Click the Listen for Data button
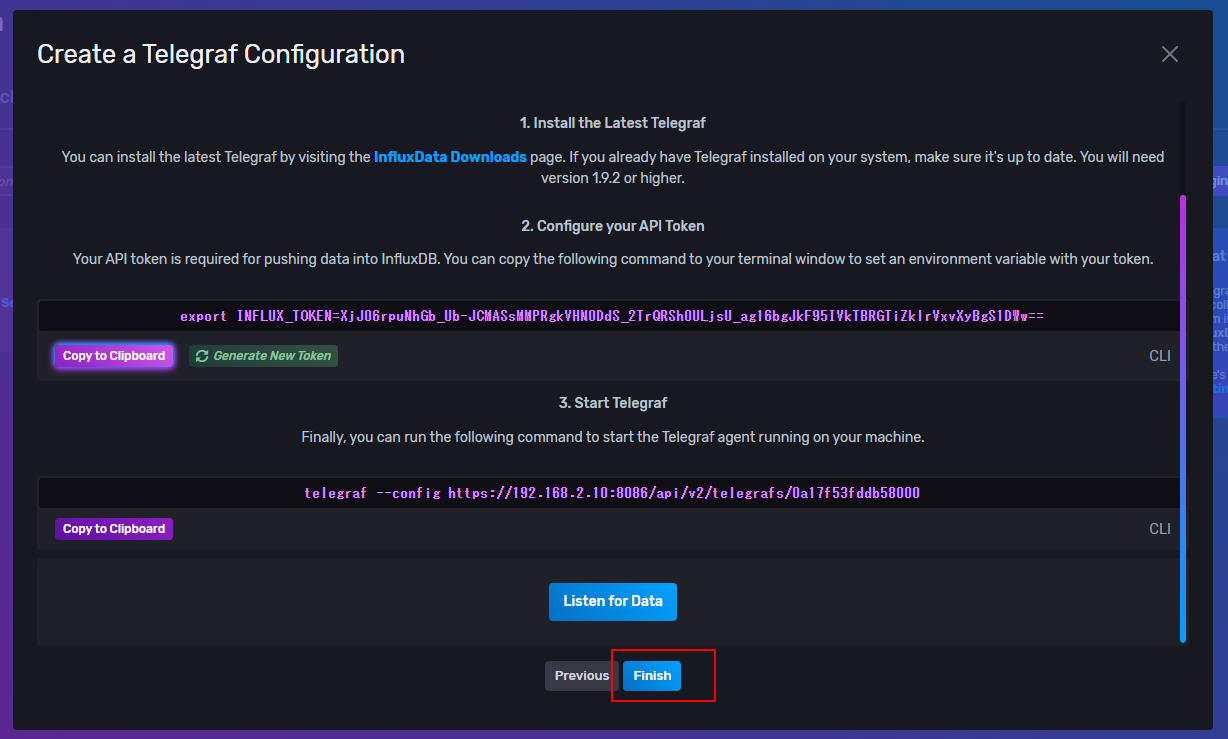Image resolution: width=1228 pixels, height=739 pixels. [613, 601]
